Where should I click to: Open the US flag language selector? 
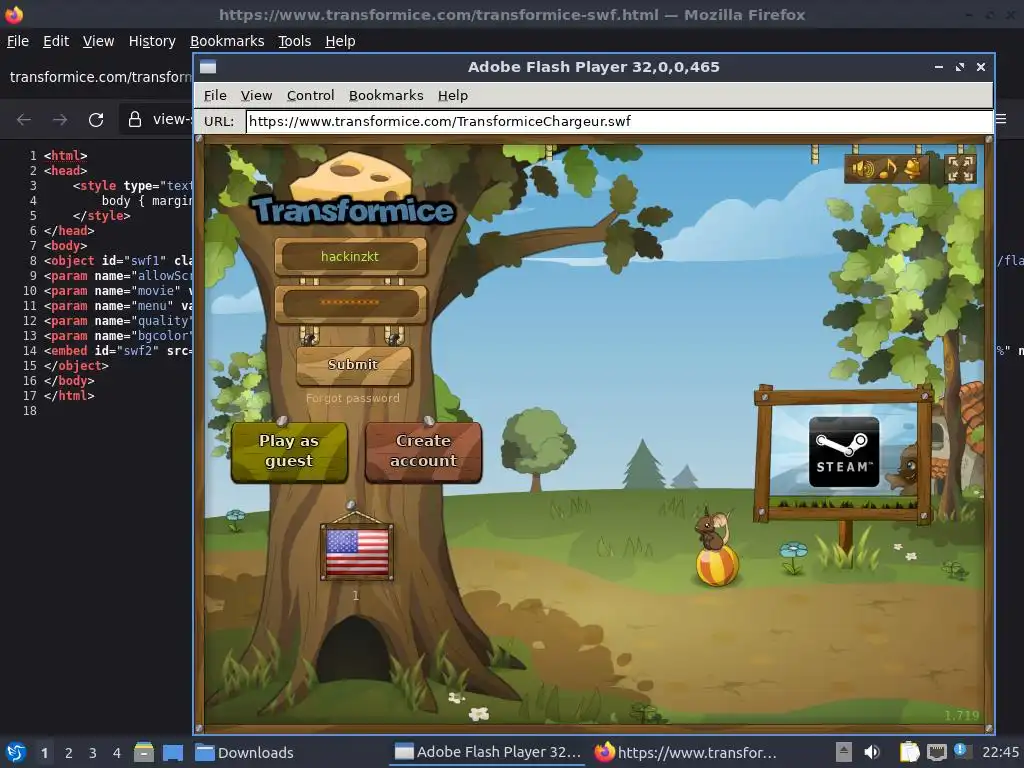click(357, 552)
